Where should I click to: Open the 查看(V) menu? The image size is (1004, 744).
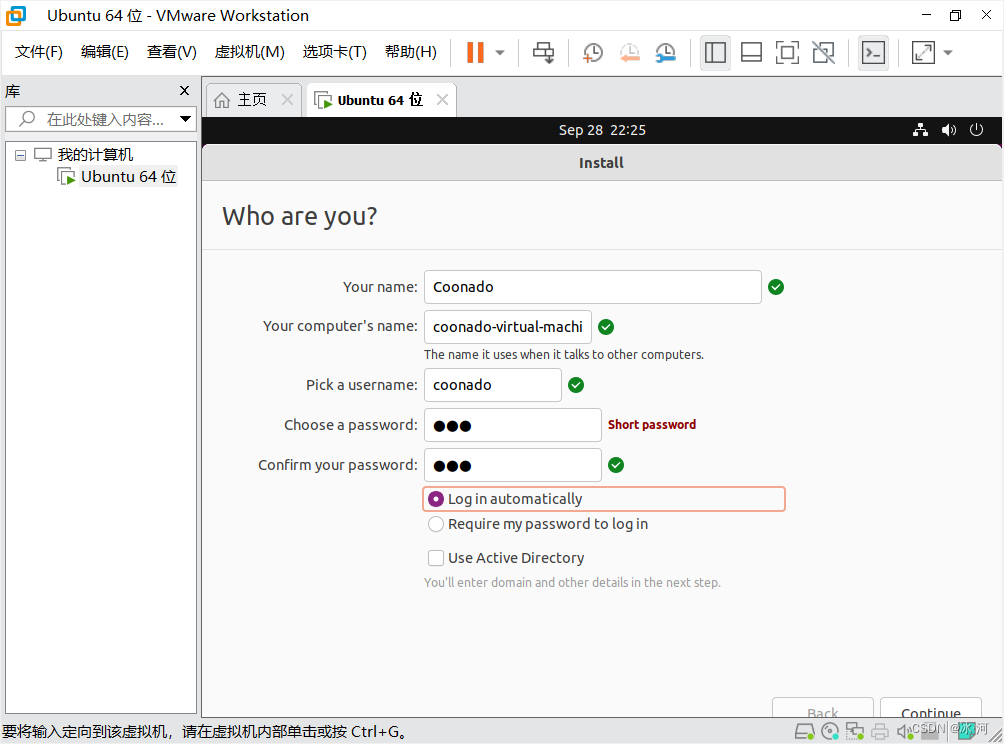tap(172, 52)
